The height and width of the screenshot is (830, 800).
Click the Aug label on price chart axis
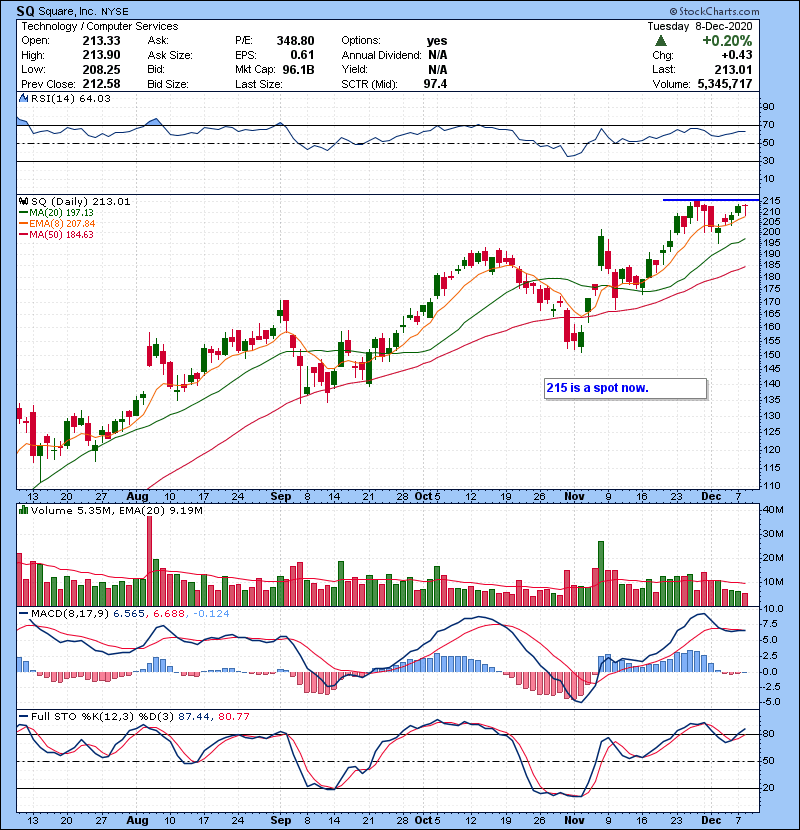coord(138,497)
